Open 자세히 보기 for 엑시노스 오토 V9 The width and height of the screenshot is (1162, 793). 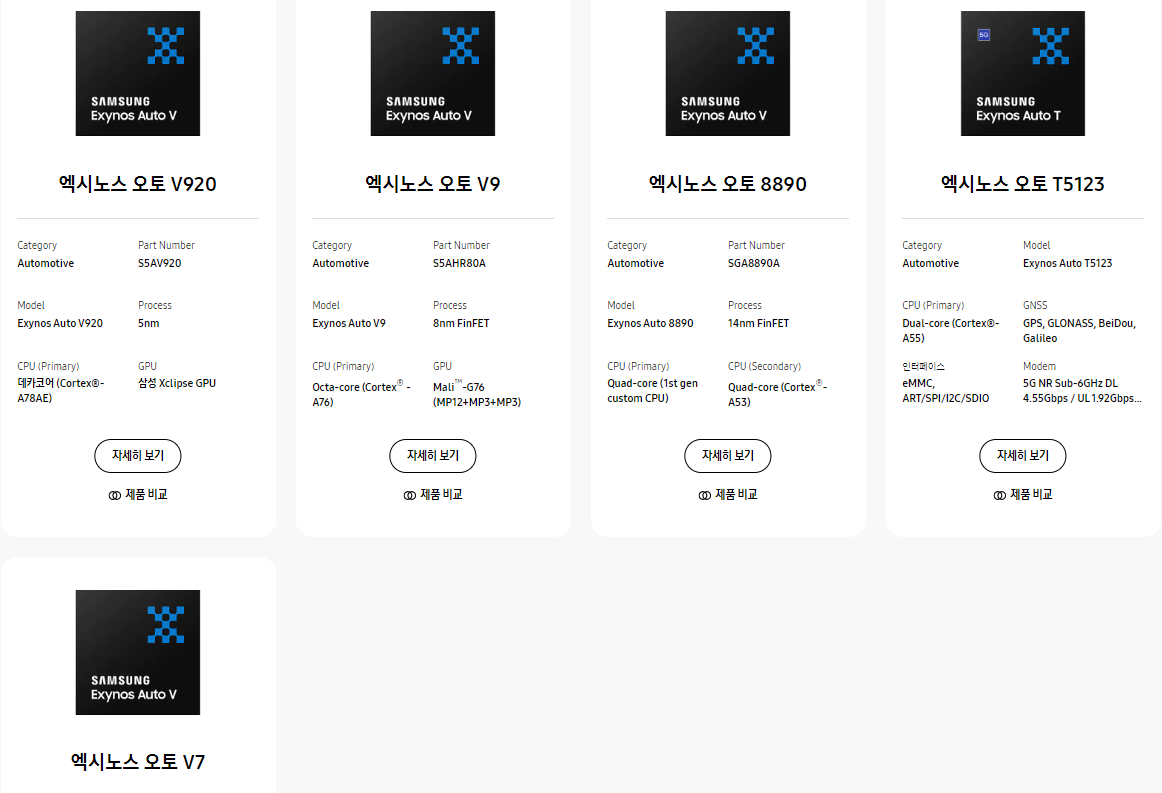433,456
